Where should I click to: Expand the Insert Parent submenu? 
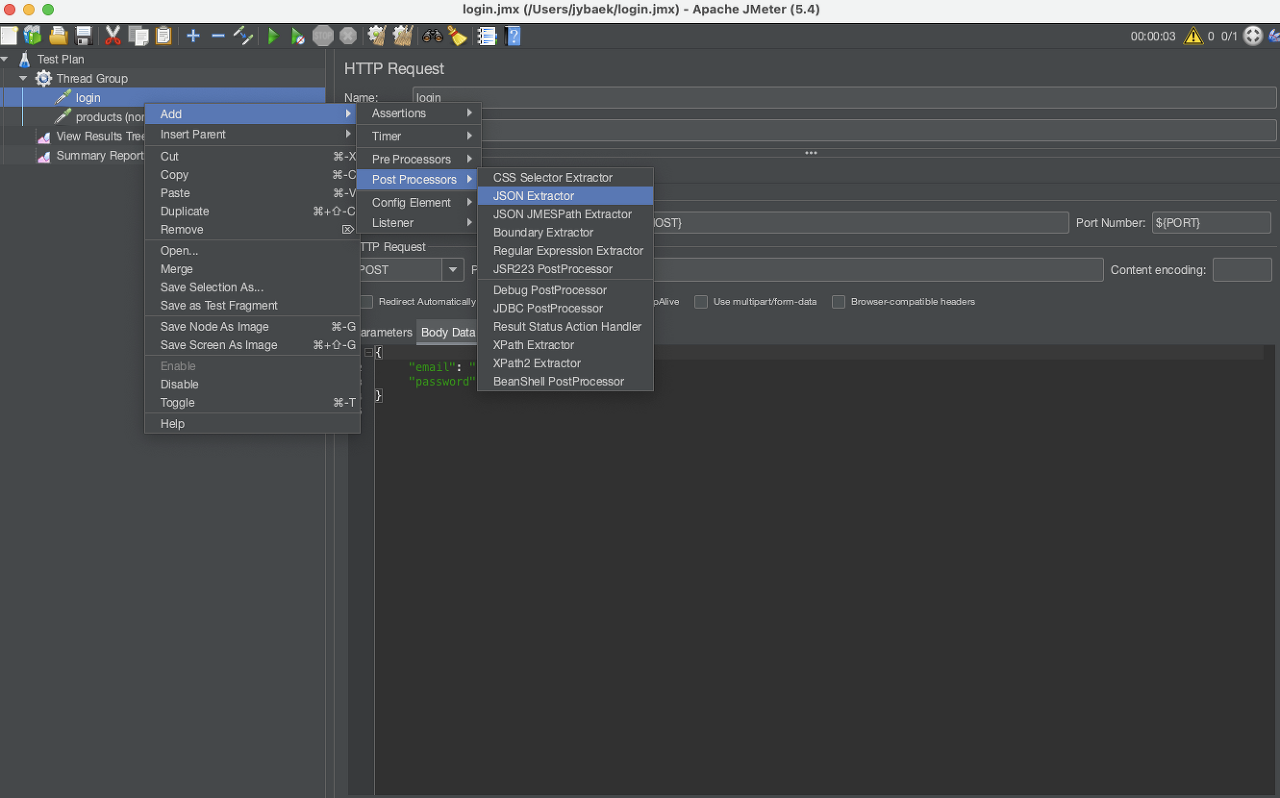252,134
